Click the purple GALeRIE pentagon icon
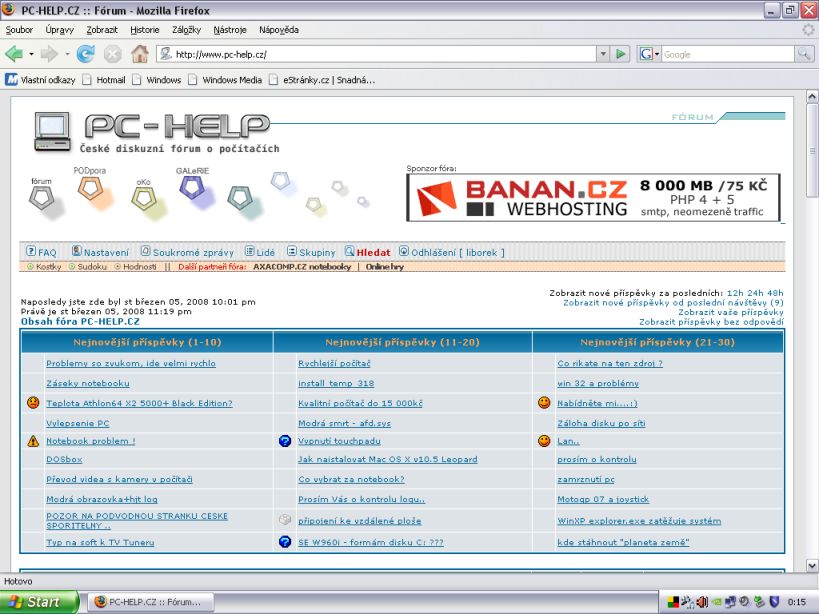Viewport: 819px width, 614px height. point(192,187)
